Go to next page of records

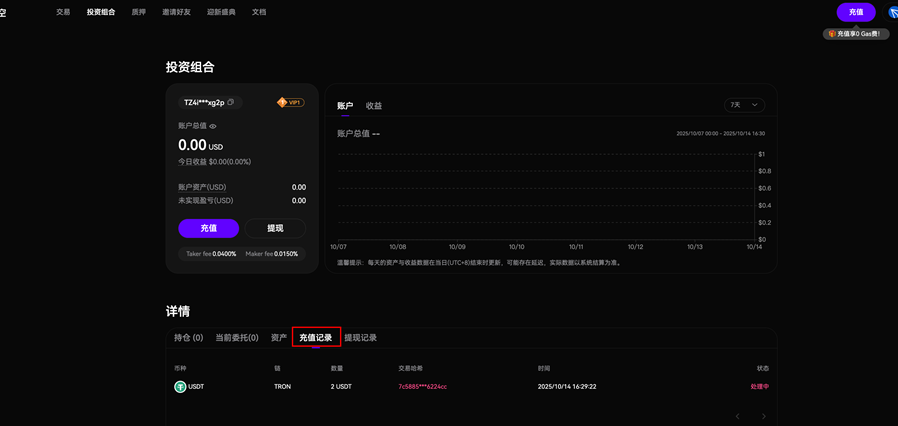[x=764, y=416]
